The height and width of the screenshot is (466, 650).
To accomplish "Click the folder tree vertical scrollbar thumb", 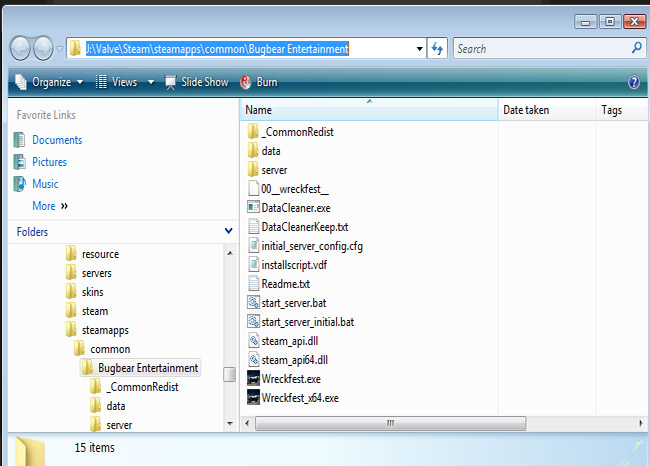I will click(229, 374).
